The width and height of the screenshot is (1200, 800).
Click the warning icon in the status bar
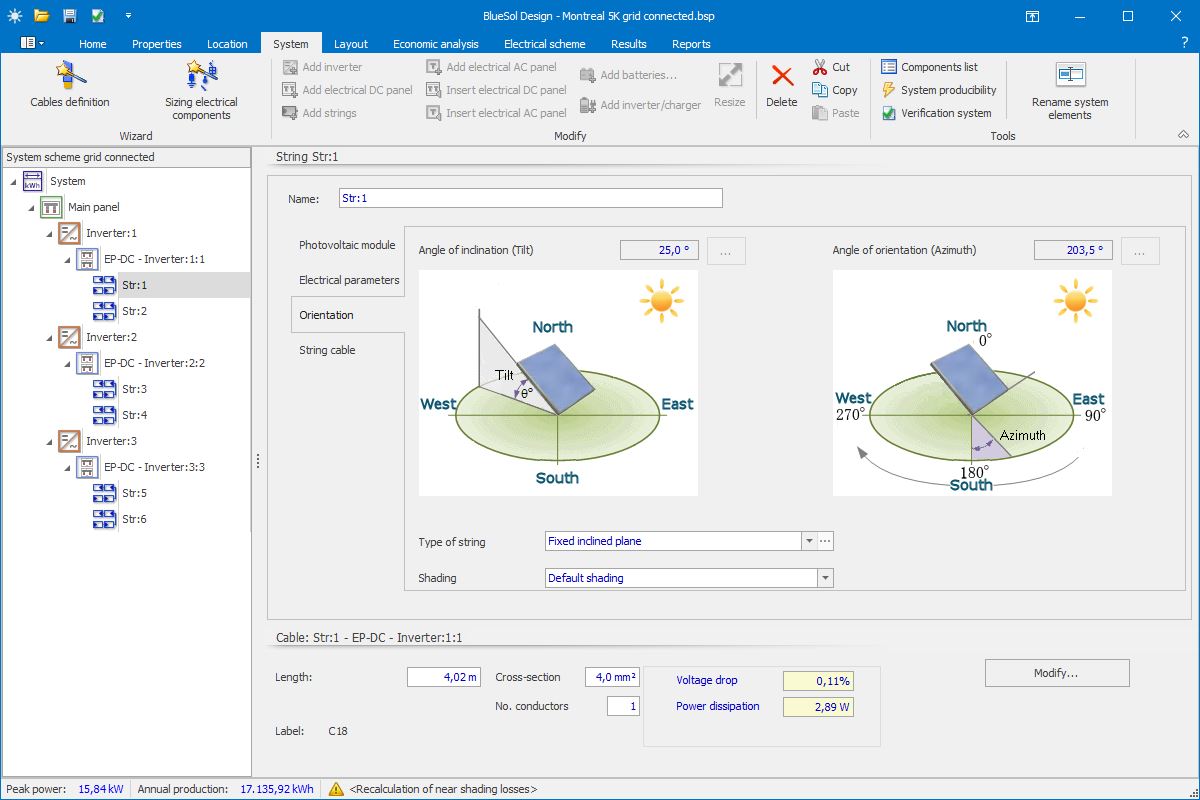[x=336, y=789]
